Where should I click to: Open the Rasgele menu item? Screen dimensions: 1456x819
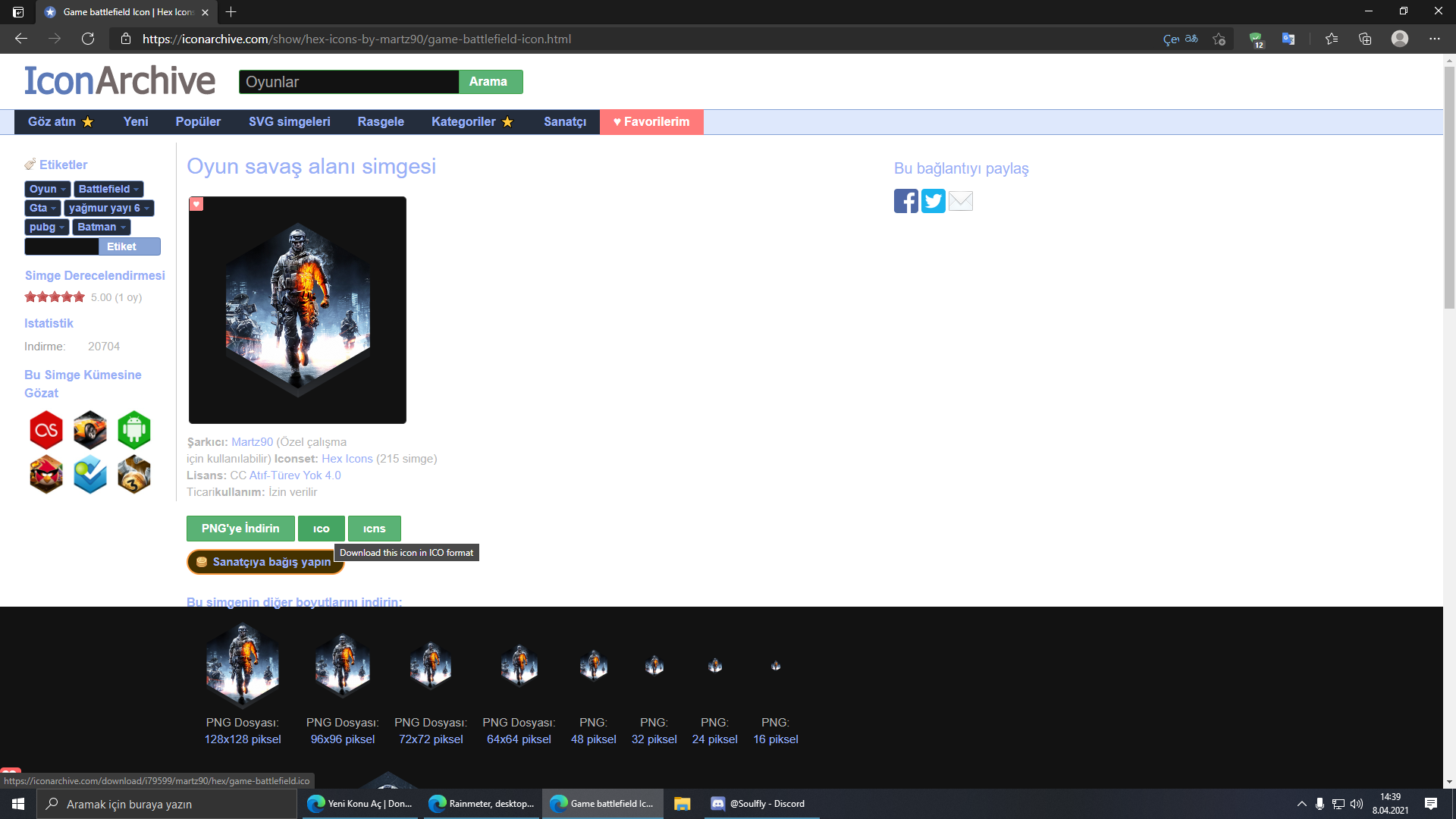(381, 122)
